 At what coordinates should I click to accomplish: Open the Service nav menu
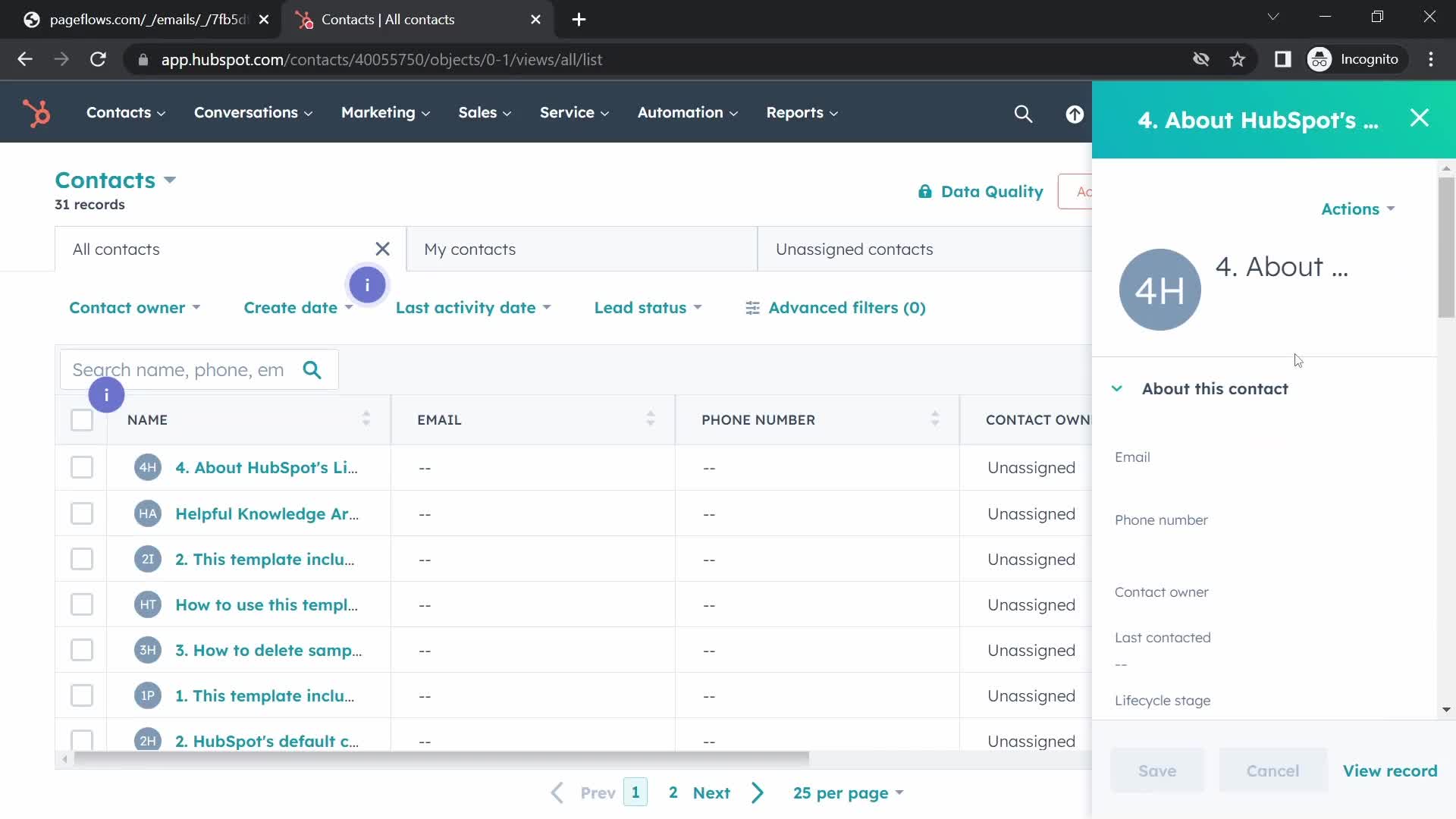coord(574,113)
